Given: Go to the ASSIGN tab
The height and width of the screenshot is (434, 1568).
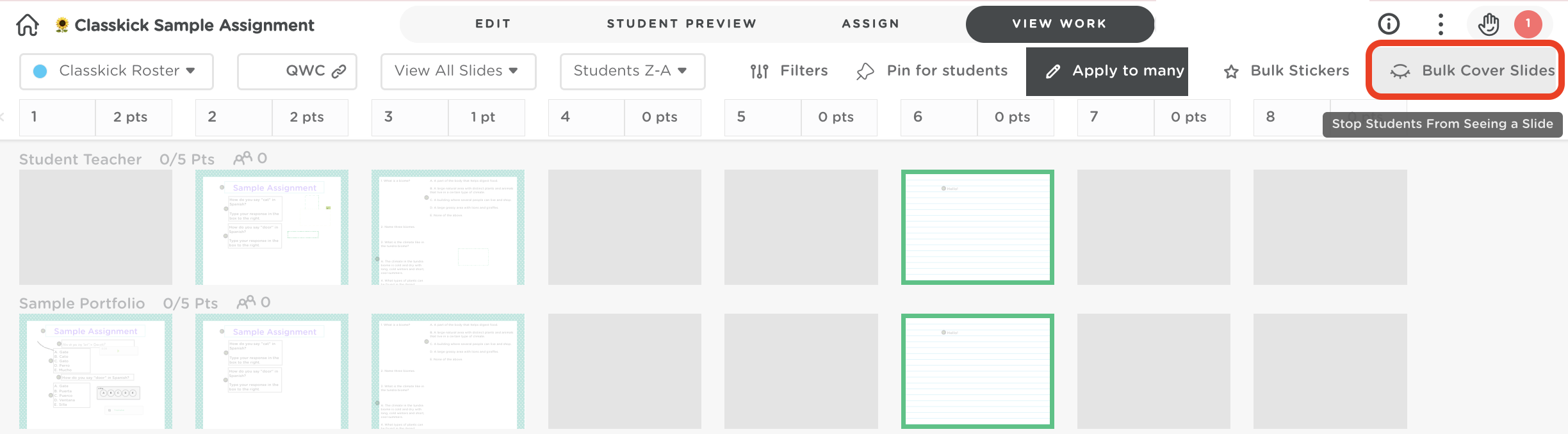Looking at the screenshot, I should coord(870,24).
